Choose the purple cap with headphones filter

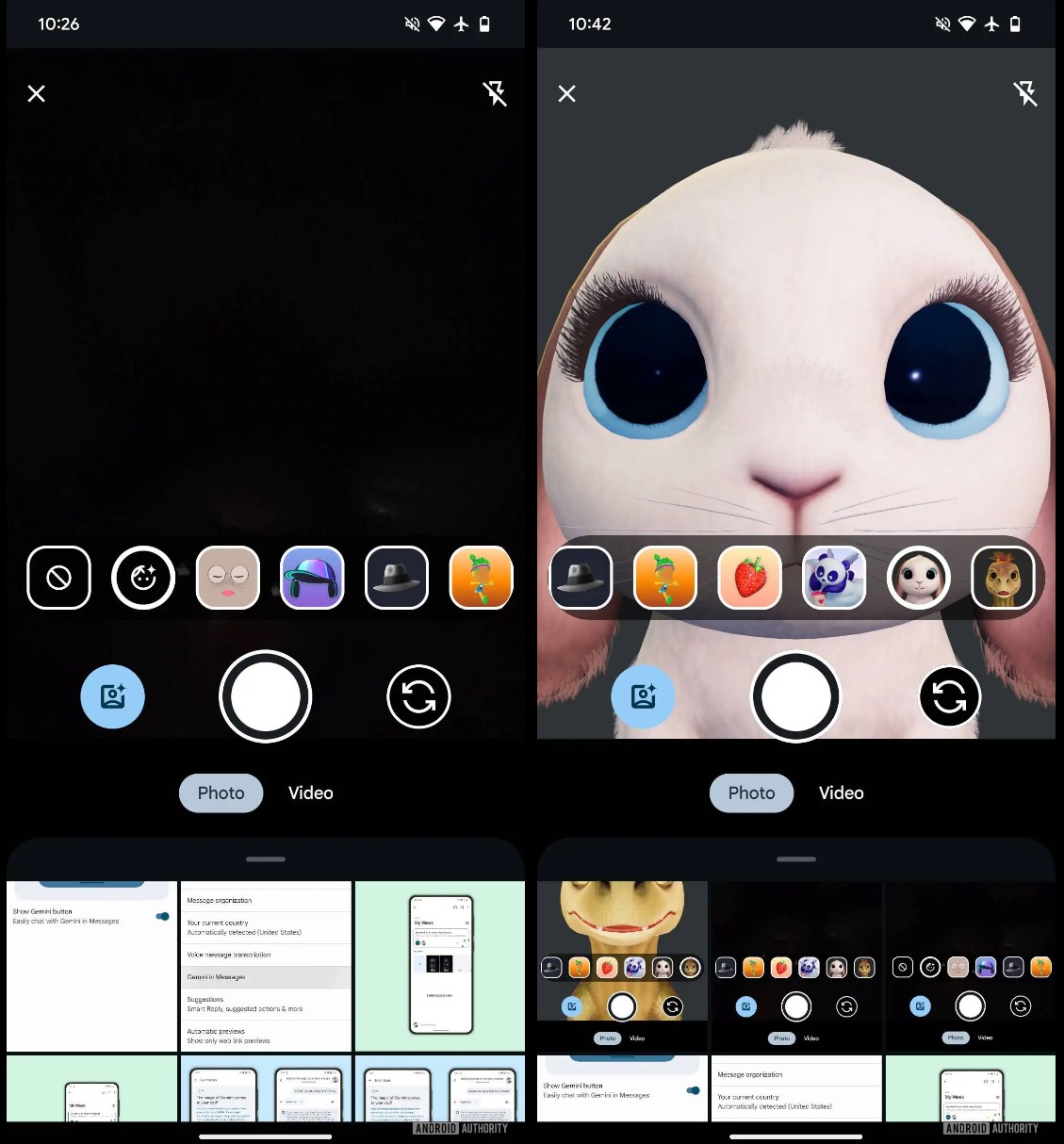coord(312,578)
